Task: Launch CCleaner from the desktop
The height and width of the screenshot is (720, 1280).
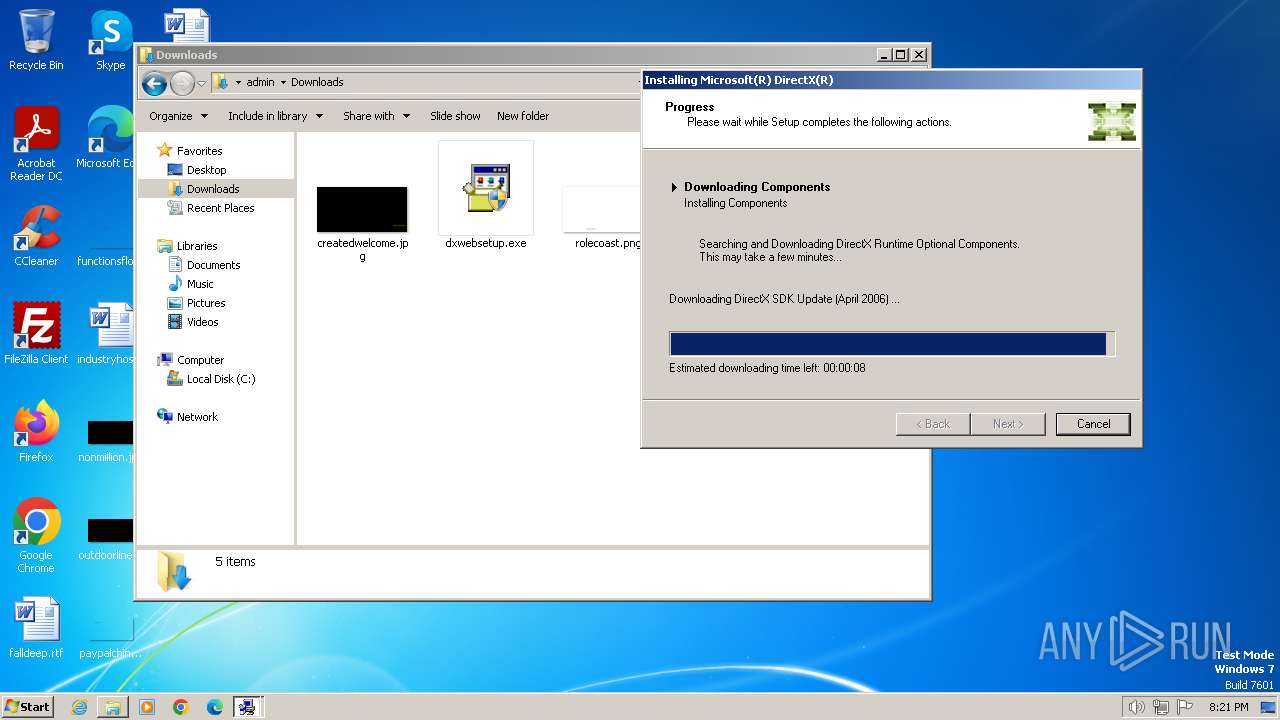Action: point(36,236)
